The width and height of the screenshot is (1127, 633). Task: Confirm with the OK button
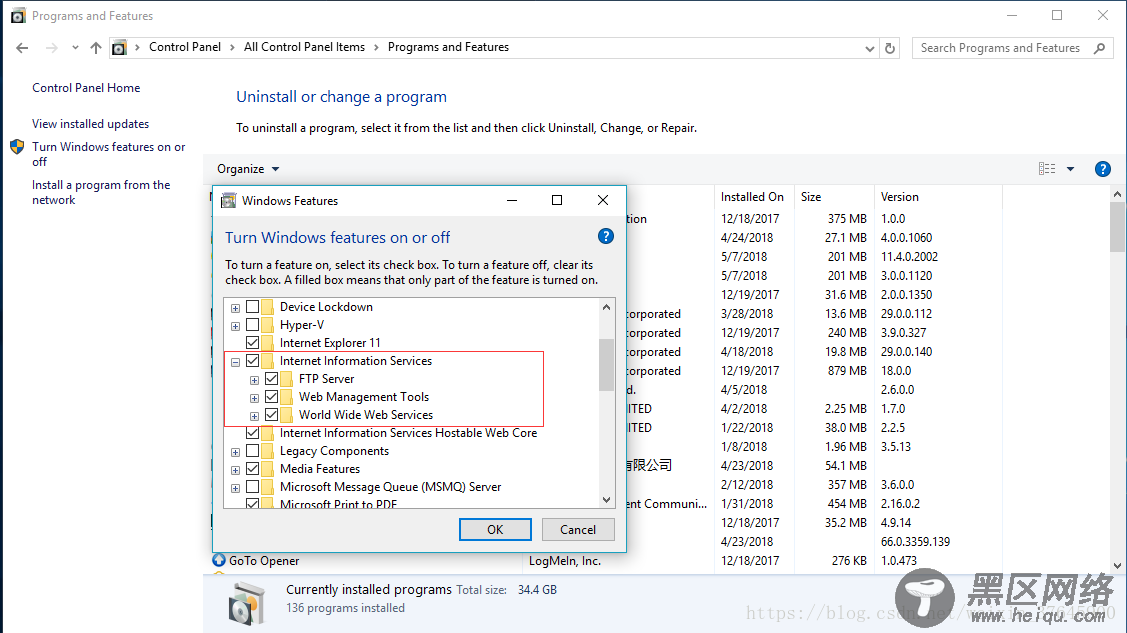(x=495, y=530)
